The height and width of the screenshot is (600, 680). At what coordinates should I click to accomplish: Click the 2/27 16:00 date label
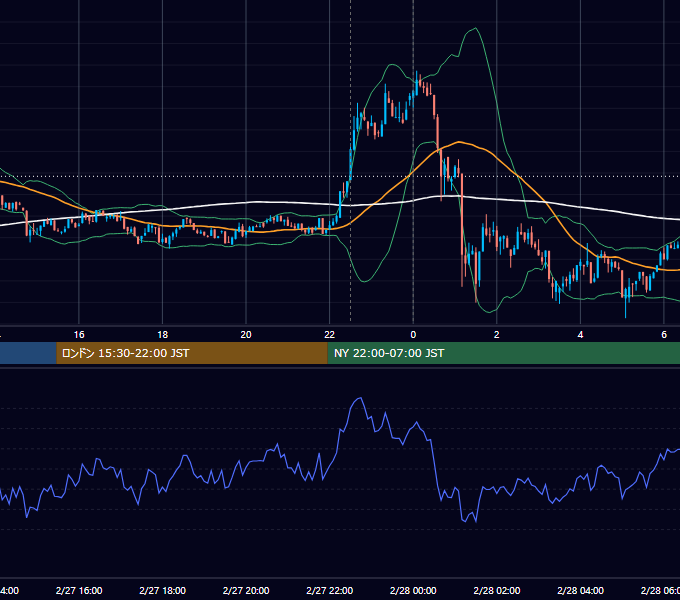pyautogui.click(x=79, y=590)
